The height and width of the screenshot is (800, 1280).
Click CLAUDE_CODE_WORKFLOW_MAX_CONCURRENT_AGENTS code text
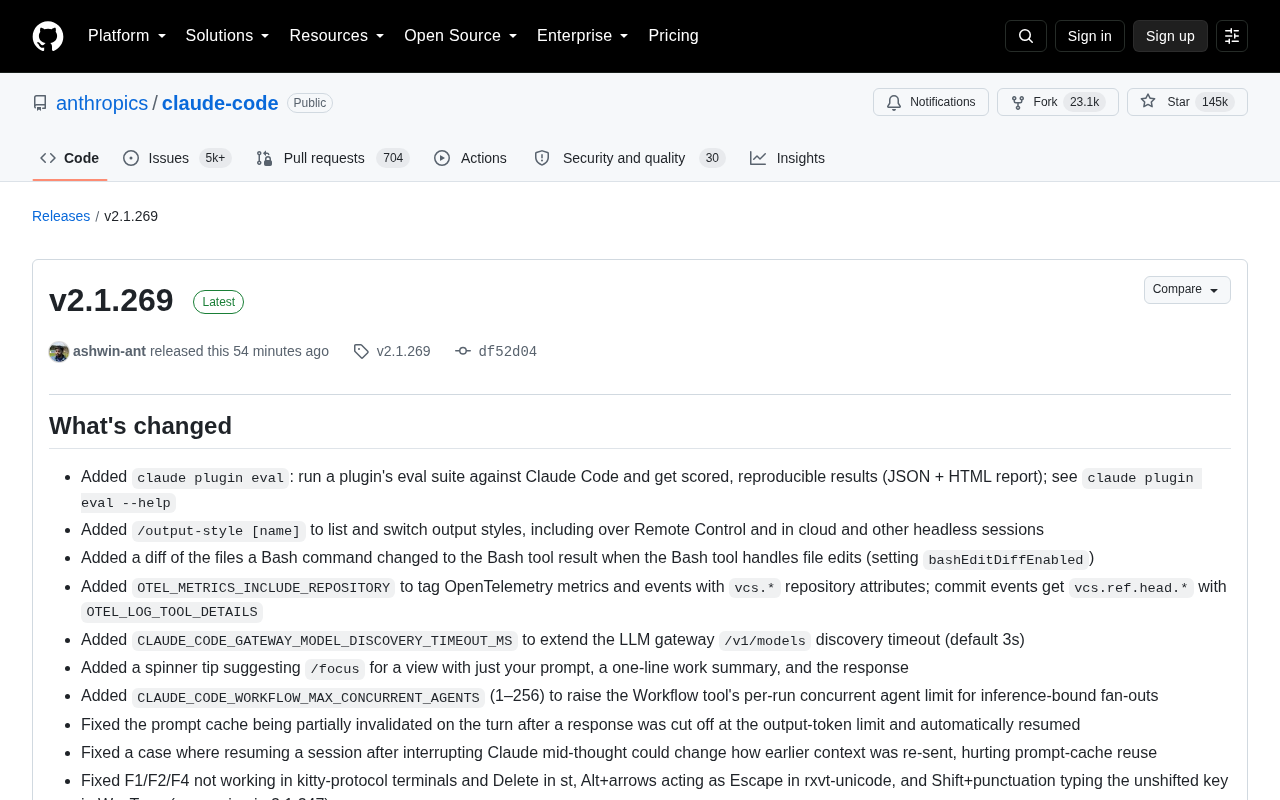308,697
